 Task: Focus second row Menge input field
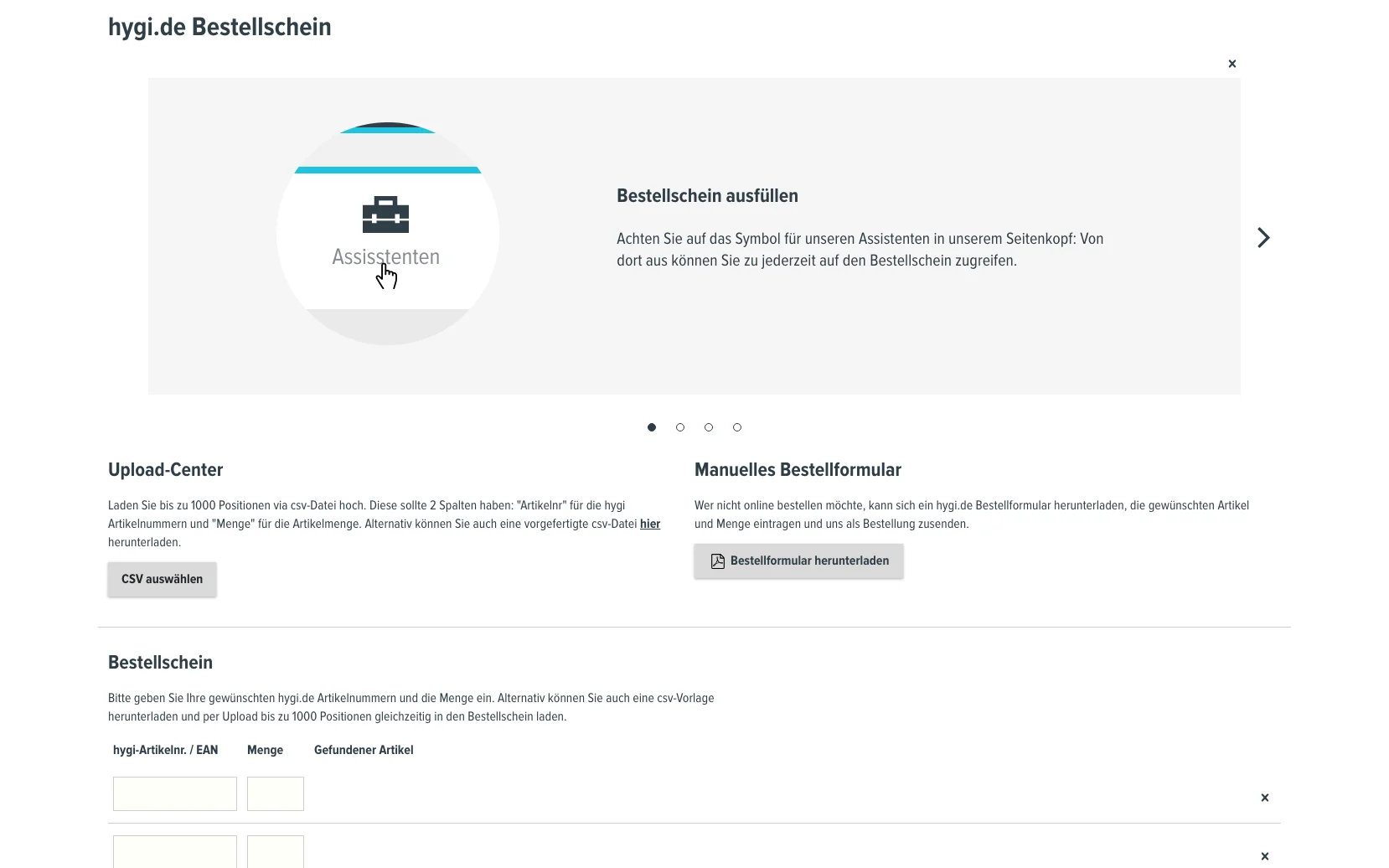tap(276, 851)
